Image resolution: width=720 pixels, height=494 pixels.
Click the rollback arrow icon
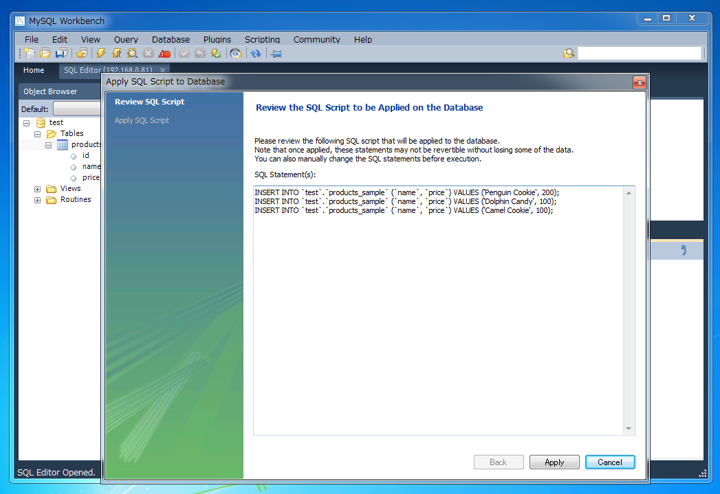click(x=200, y=53)
